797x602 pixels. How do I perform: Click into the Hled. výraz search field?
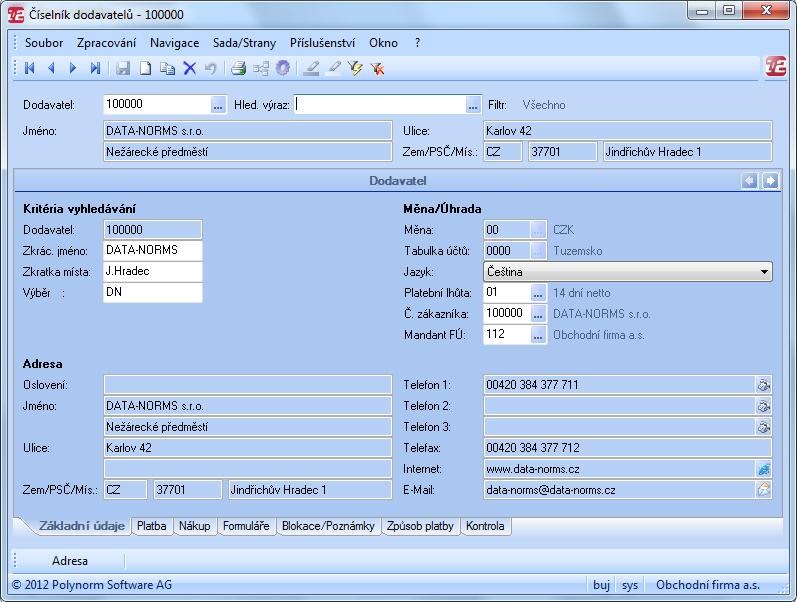coord(380,105)
